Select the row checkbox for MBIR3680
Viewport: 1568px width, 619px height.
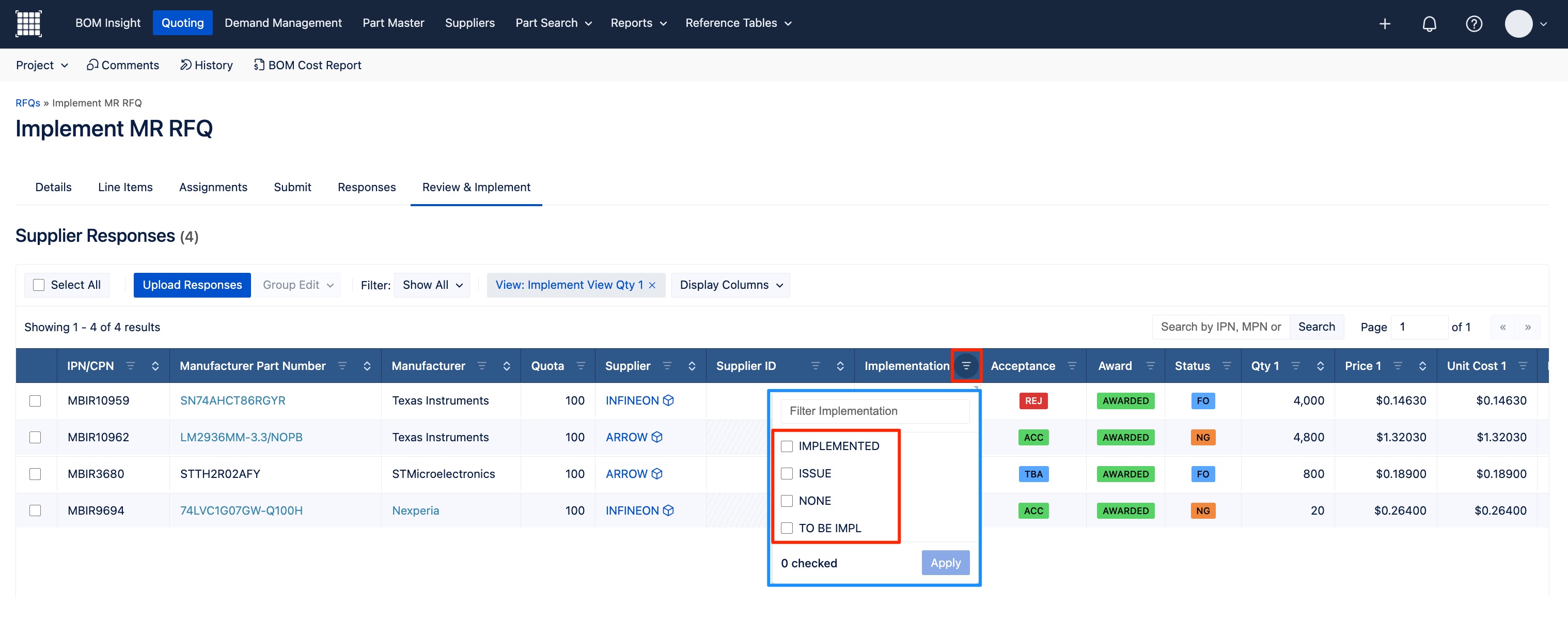[x=35, y=474]
